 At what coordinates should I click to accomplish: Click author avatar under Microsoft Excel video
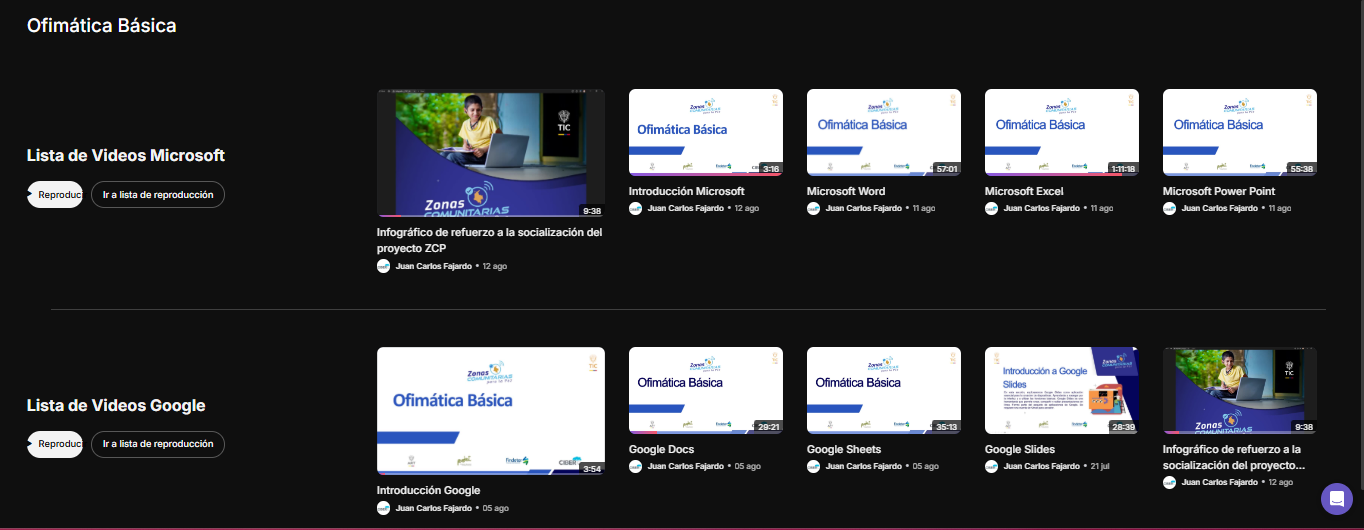[x=991, y=208]
